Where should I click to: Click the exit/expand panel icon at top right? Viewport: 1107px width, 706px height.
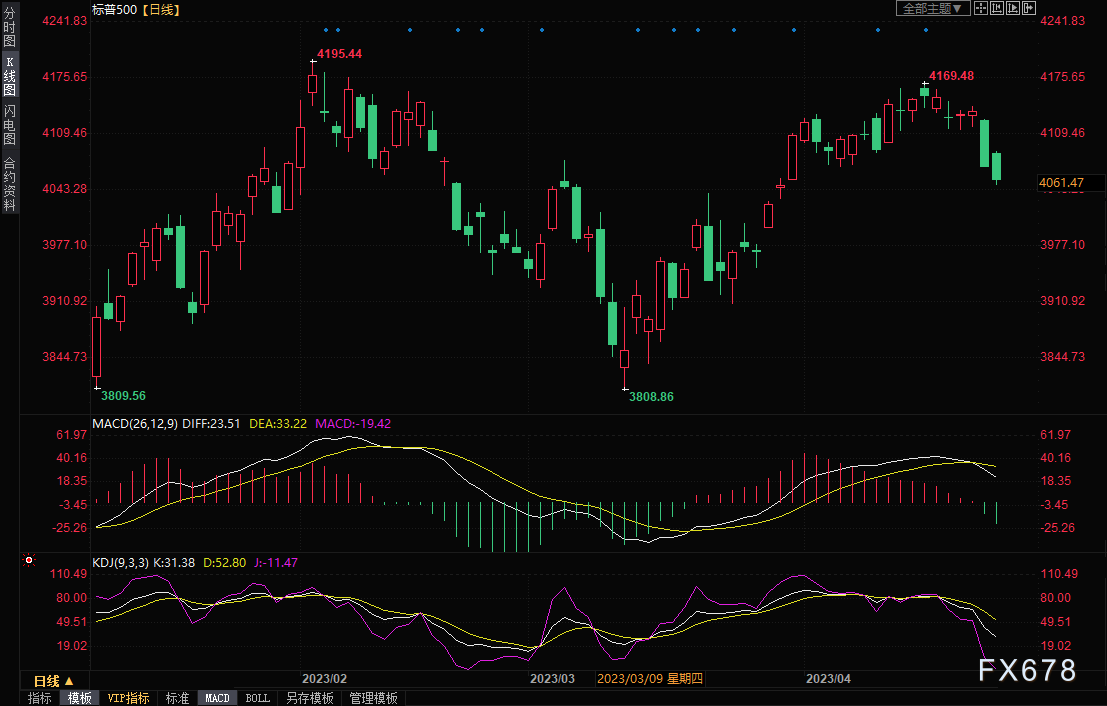point(1030,8)
